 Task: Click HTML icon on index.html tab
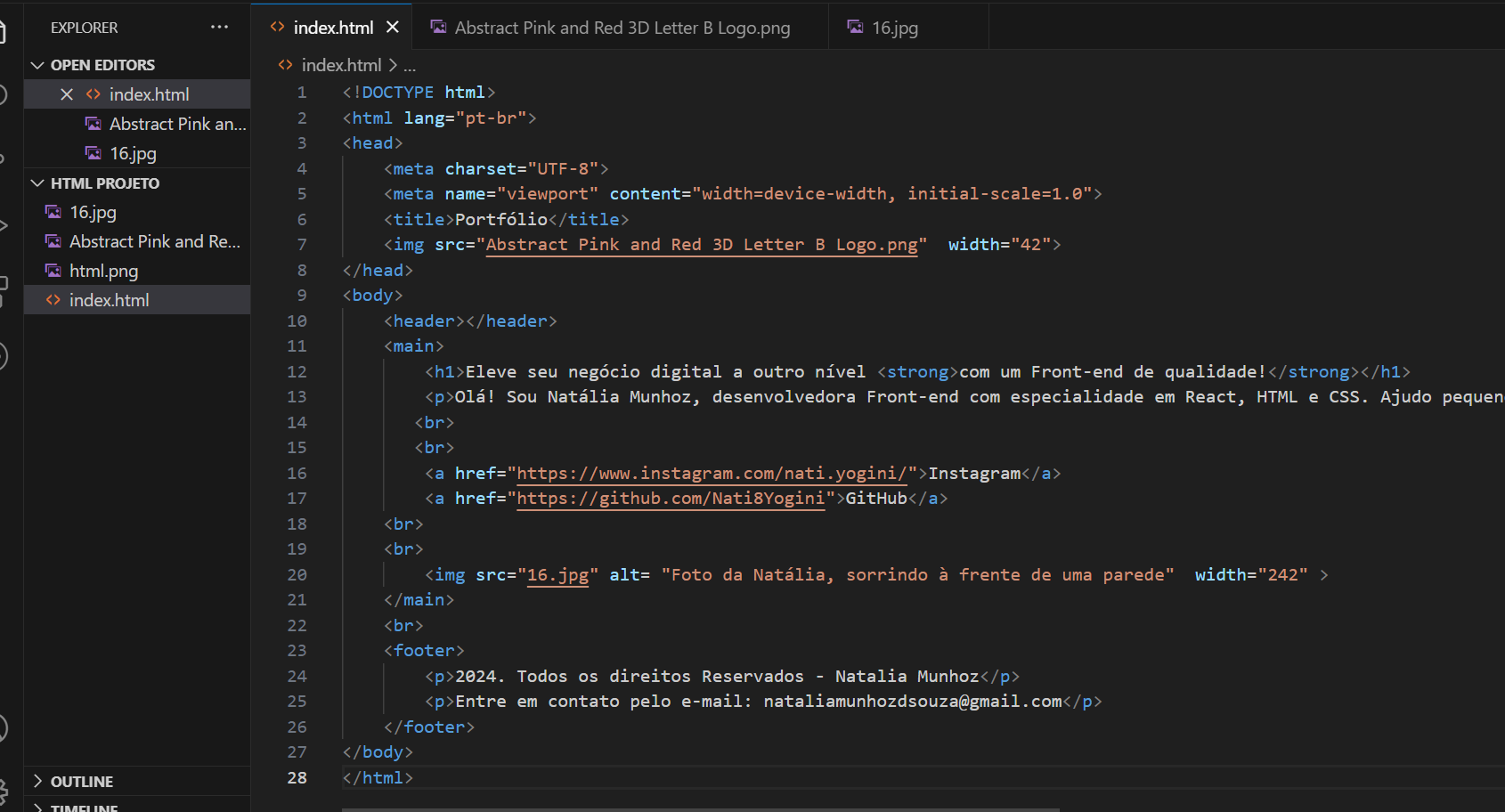[x=277, y=27]
